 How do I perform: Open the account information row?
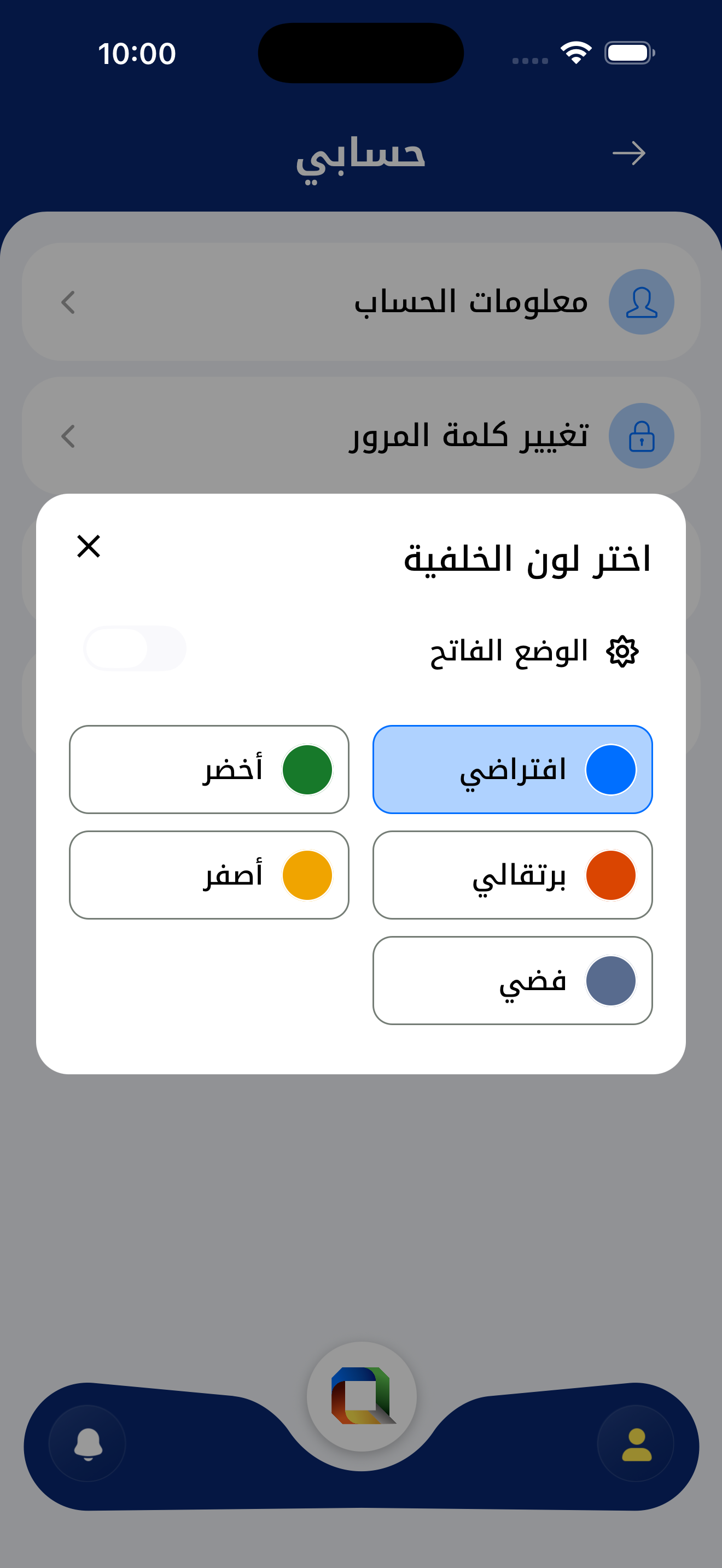point(361,302)
